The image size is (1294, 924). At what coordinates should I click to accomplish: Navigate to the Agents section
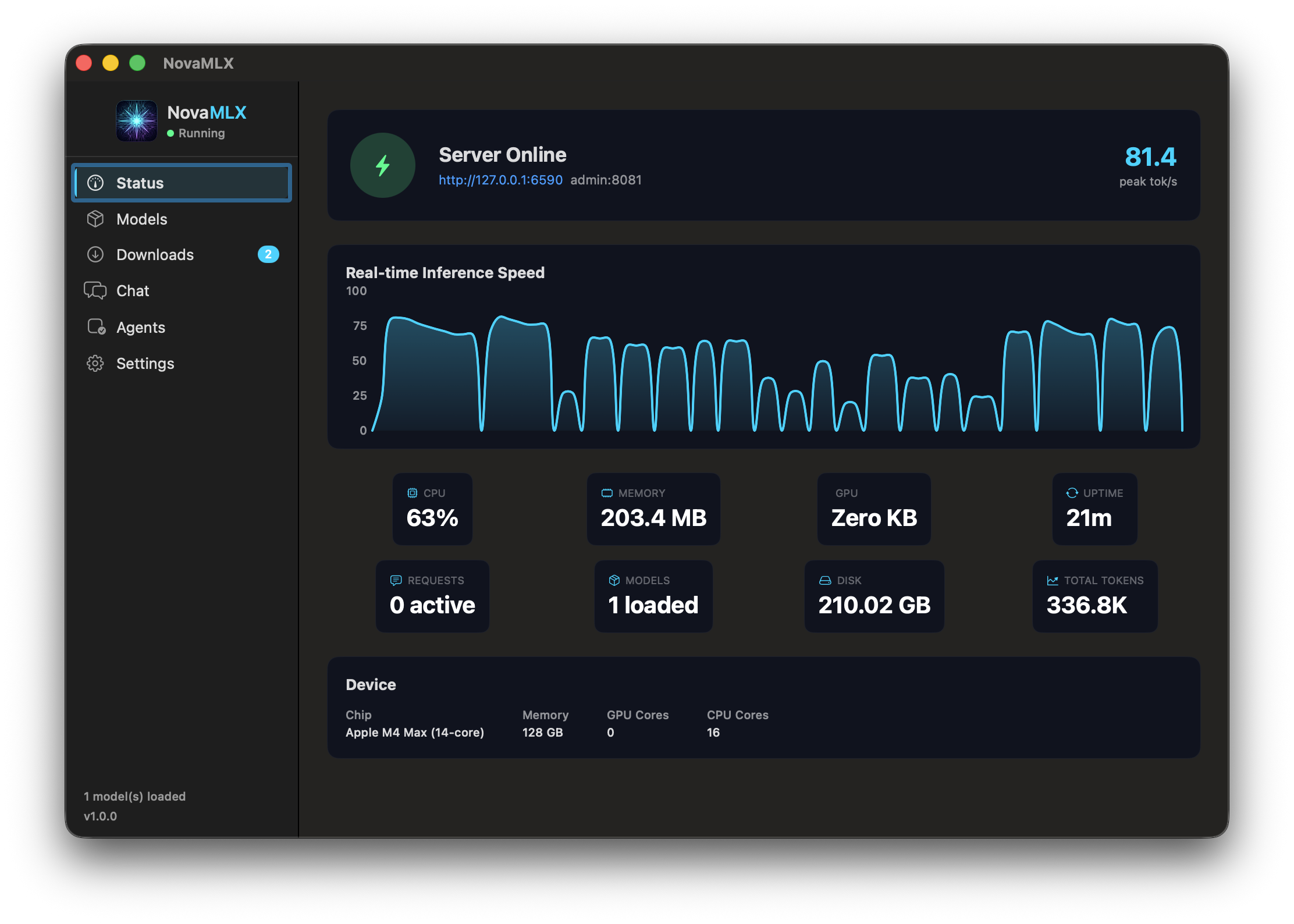click(182, 327)
